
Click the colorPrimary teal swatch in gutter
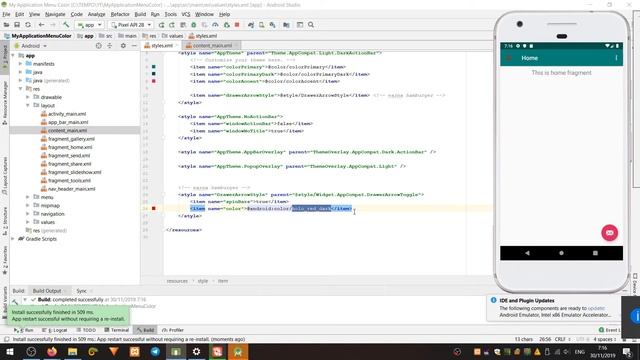click(154, 67)
